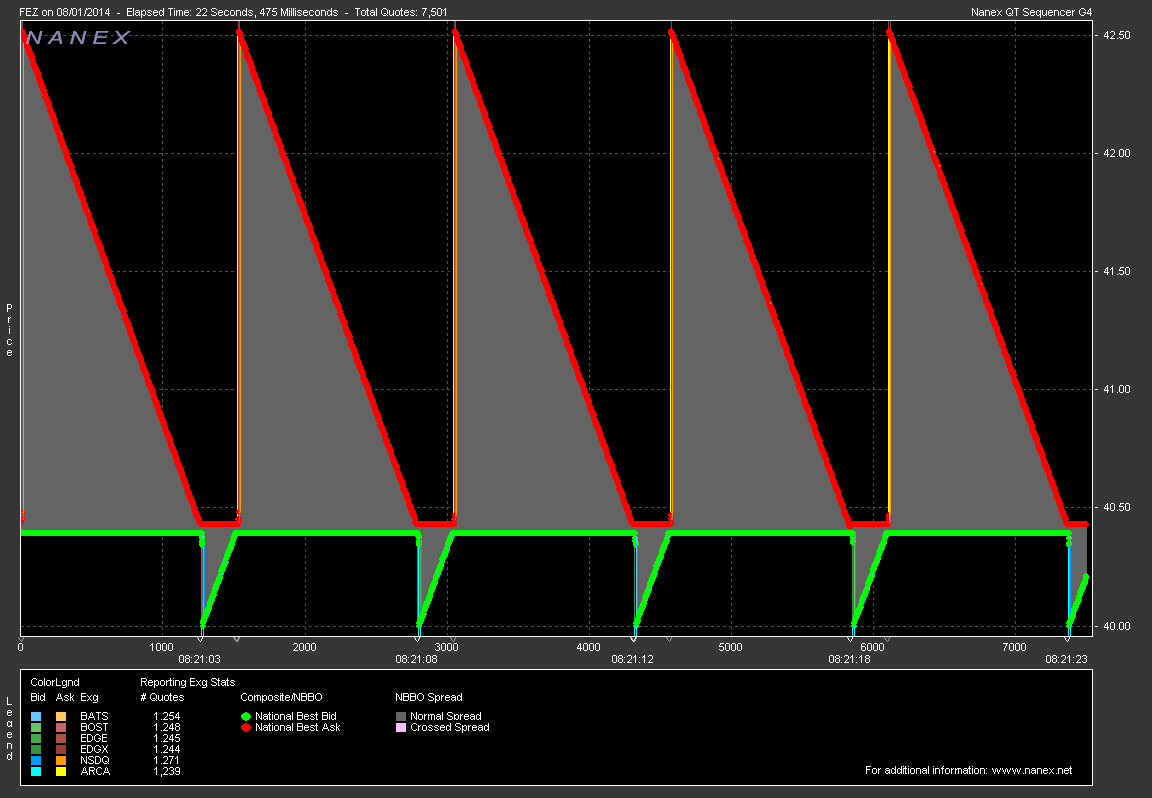Click the Composite/NBBO heading
Screen dimensions: 1152x798
[x=281, y=697]
